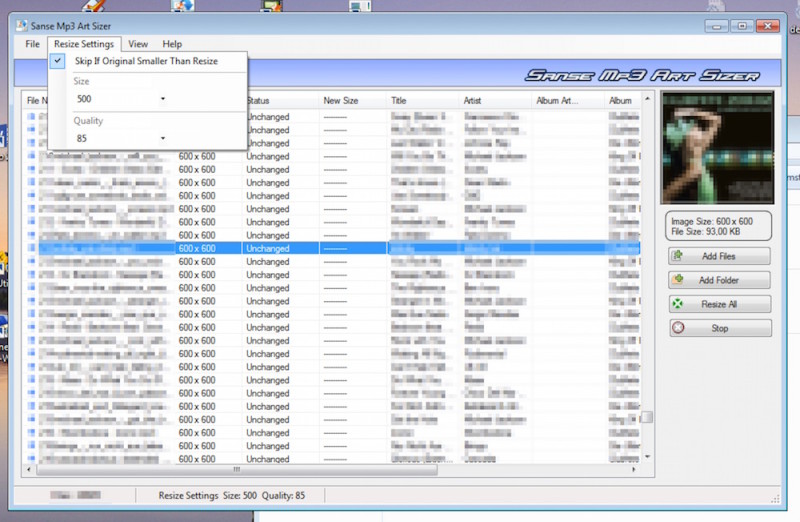Click the horizontal scrollbar left arrow
The image size is (800, 522).
click(29, 469)
